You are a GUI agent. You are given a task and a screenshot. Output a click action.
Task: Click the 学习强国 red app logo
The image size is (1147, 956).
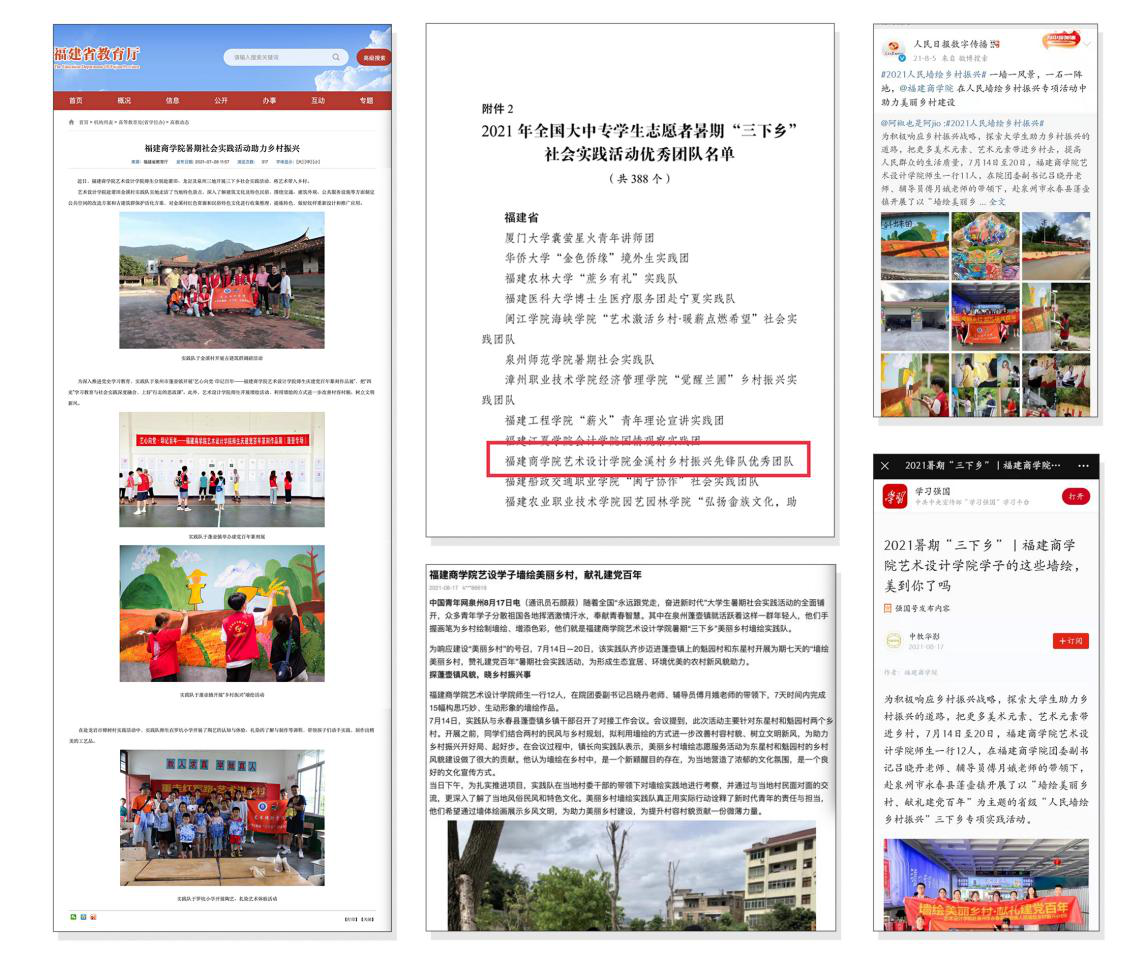click(894, 496)
